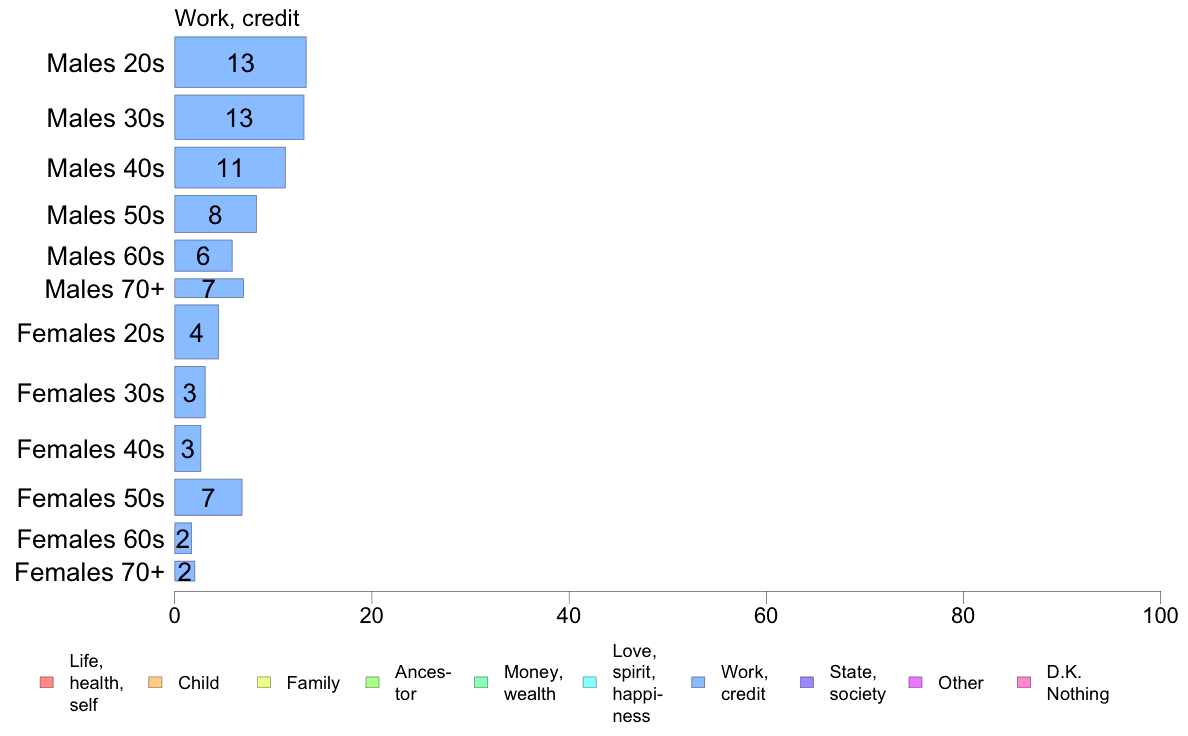Click the orange Child legend swatch
This screenshot has height=736, width=1188.
coord(155,683)
